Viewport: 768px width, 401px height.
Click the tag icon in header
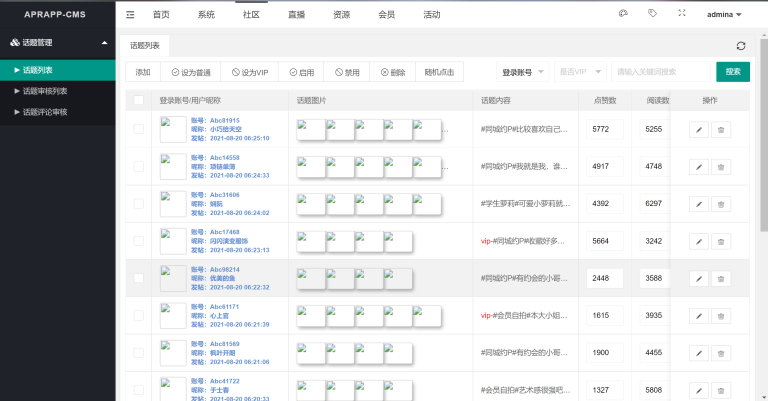[x=652, y=14]
